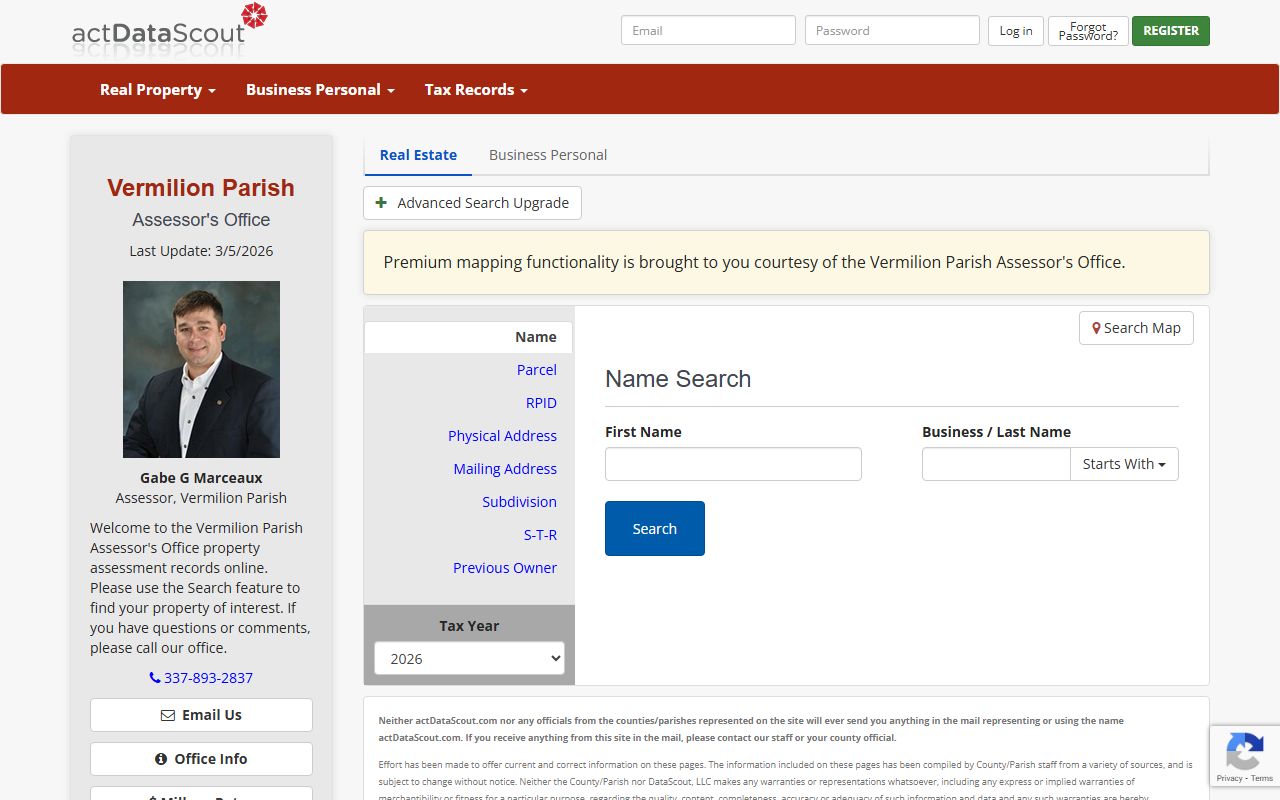Open the Search Map button
The image size is (1280, 800).
[x=1136, y=328]
